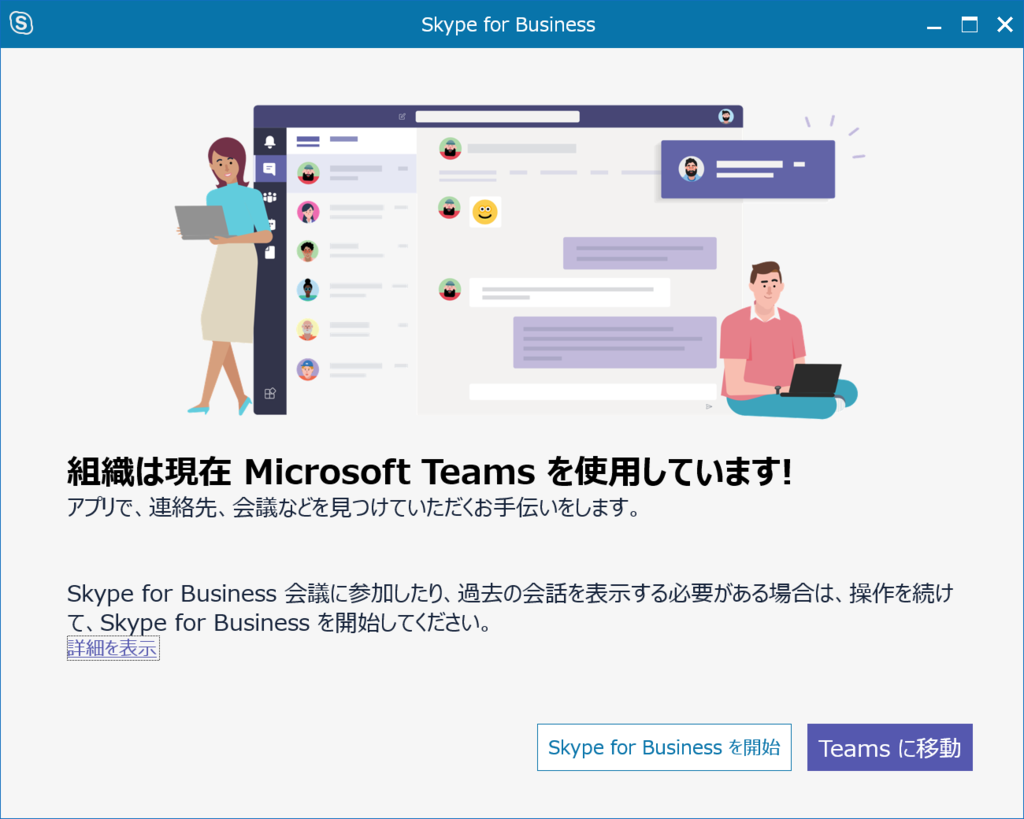Click the files icon in the illustration sidebar
Image resolution: width=1024 pixels, height=819 pixels.
(x=269, y=249)
